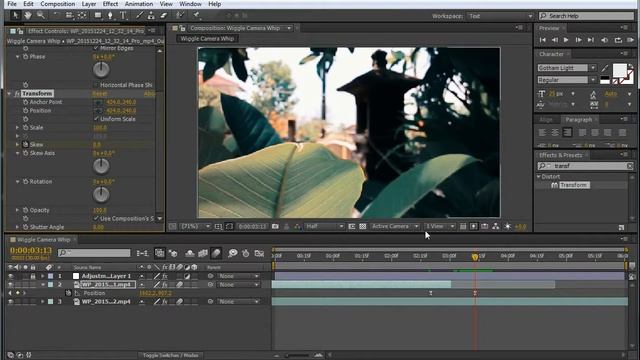Click the eyedropper in Character panel
640x360 pixels.
[605, 68]
